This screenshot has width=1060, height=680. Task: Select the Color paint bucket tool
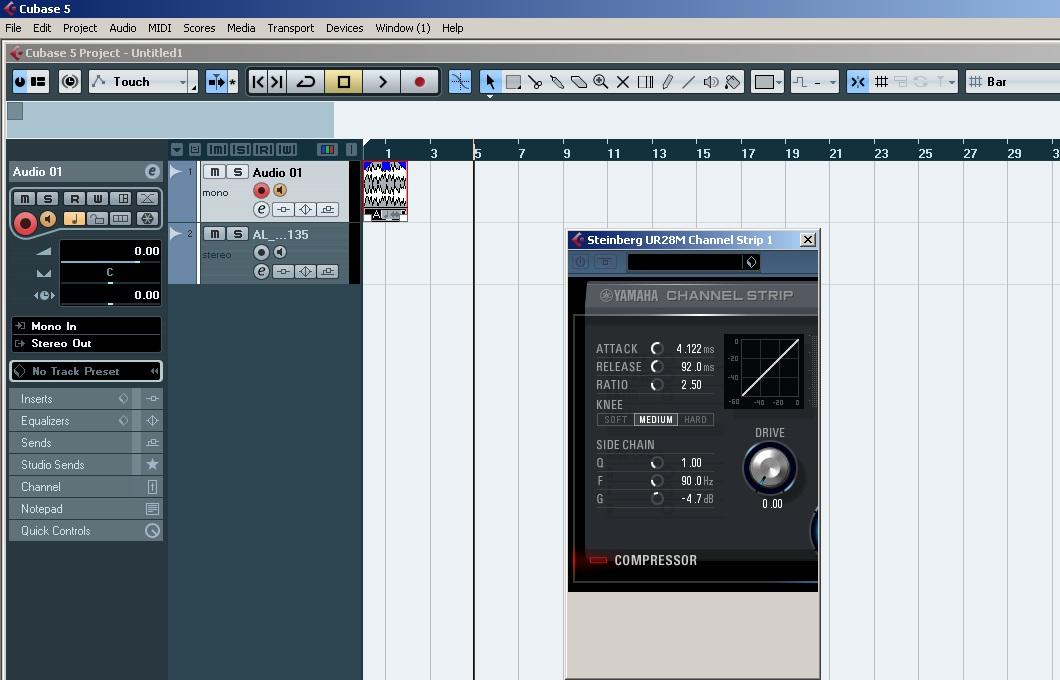coord(732,82)
